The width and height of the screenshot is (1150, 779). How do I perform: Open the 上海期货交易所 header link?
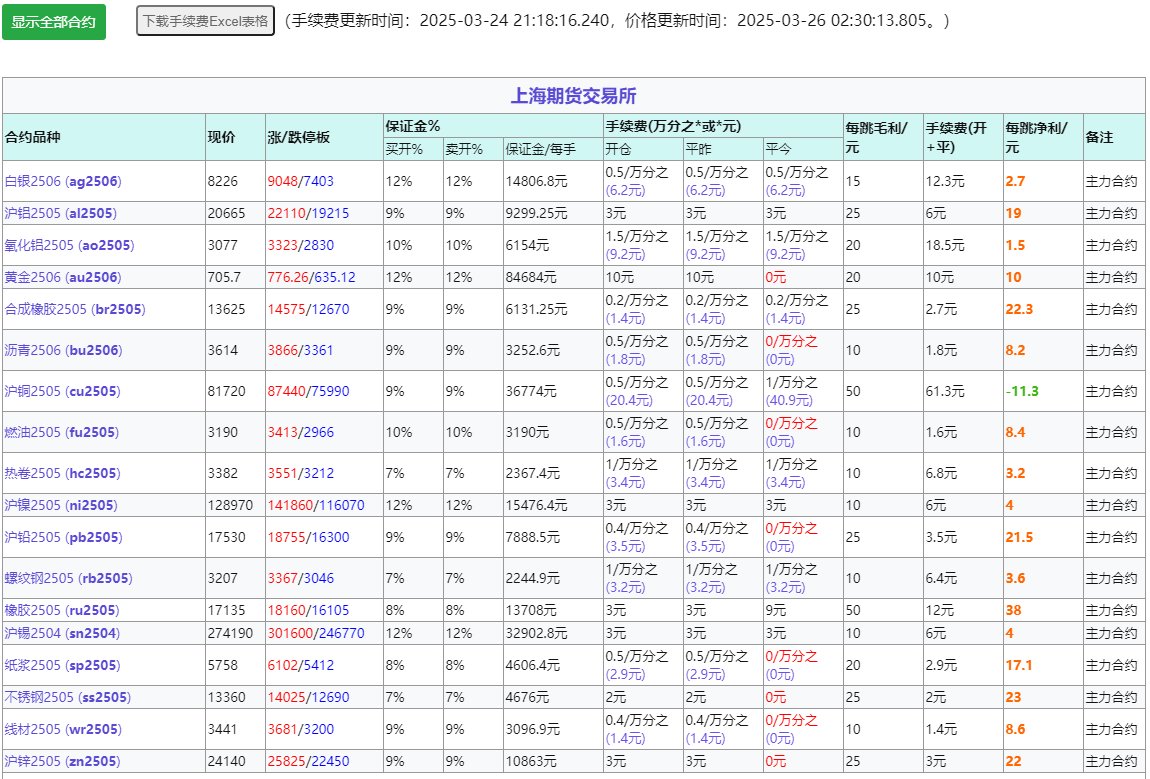(x=574, y=96)
